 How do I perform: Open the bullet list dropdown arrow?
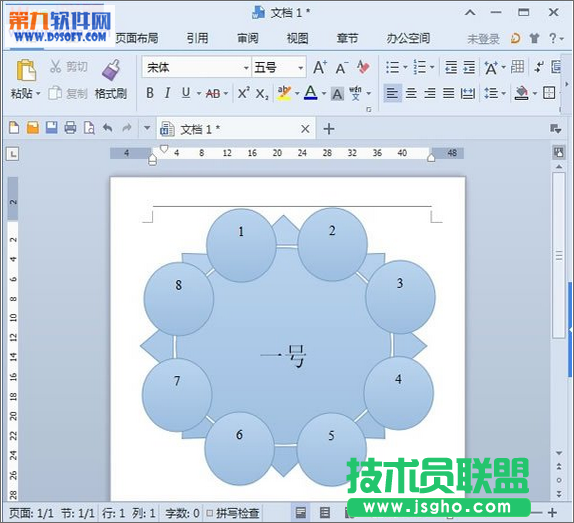click(x=405, y=67)
